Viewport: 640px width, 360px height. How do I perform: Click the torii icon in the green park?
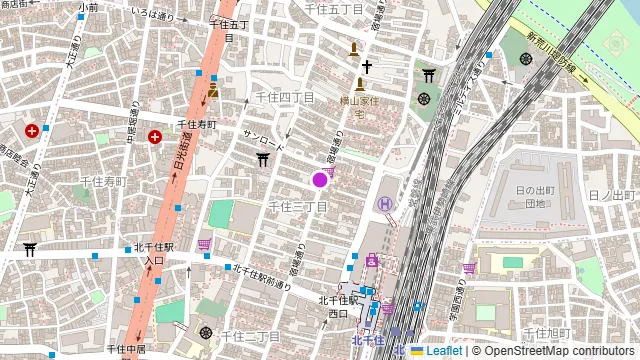tap(429, 76)
